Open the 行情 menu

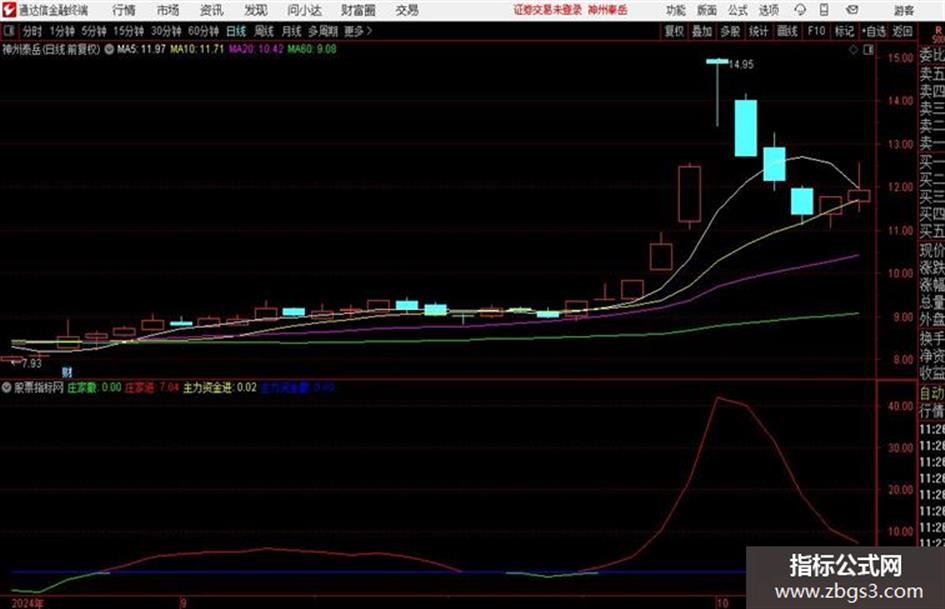[x=124, y=10]
